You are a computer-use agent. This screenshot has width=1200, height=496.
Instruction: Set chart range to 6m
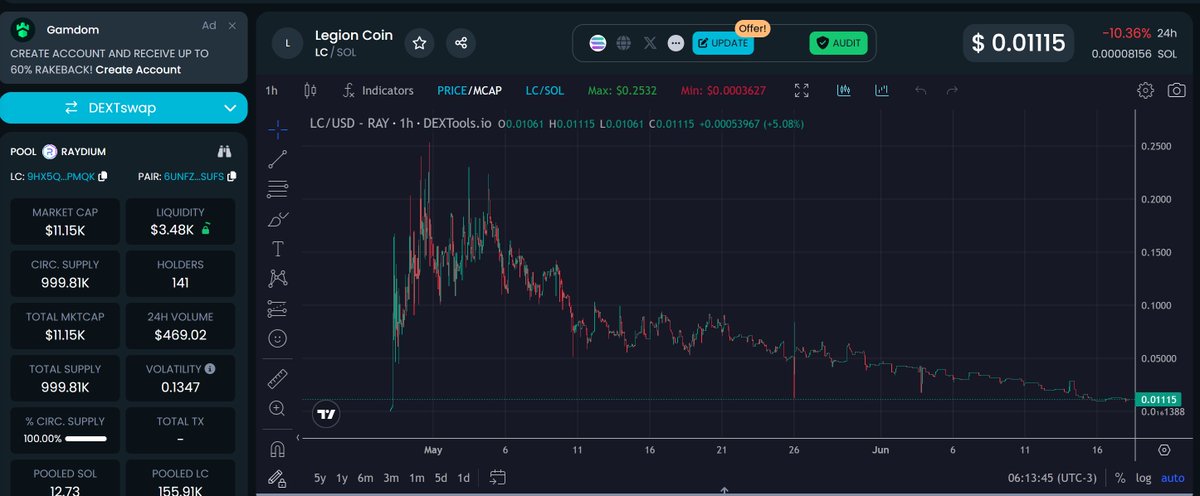(366, 477)
